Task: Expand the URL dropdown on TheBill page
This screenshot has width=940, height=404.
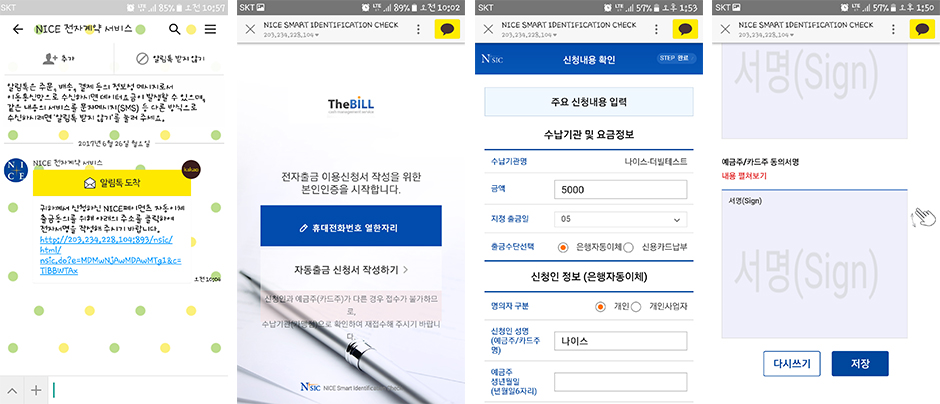Action: [318, 35]
